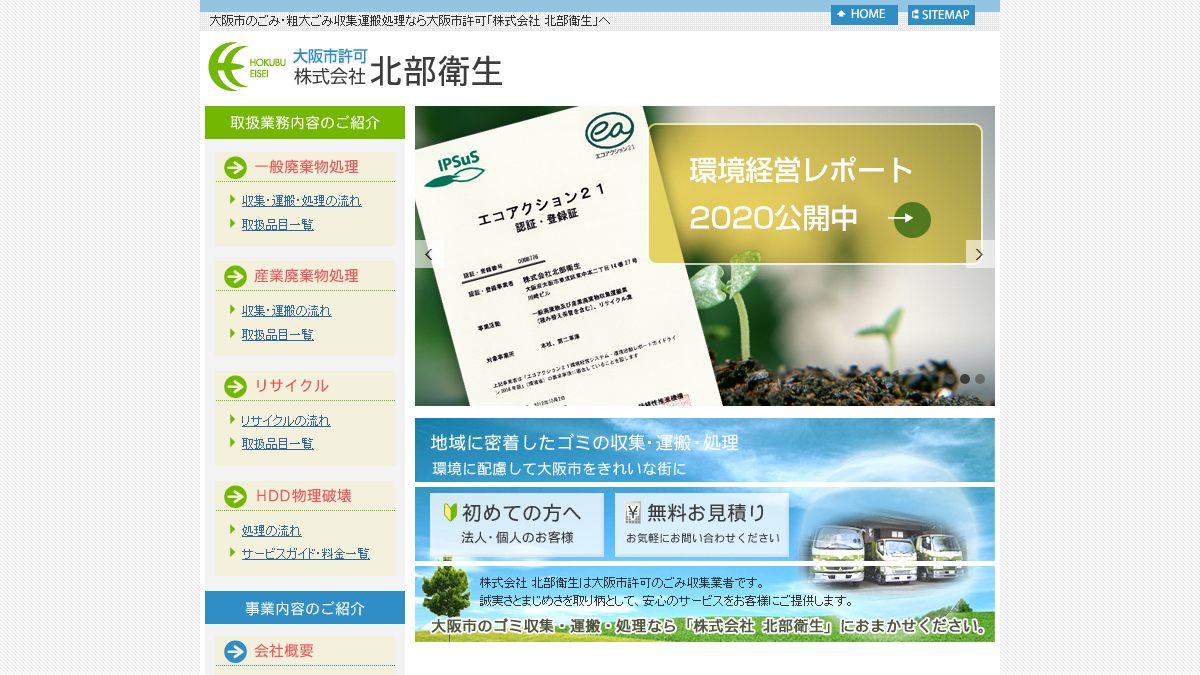Screen dimensions: 1200x675
Task: Click the tagline text at page top
Action: point(409,21)
